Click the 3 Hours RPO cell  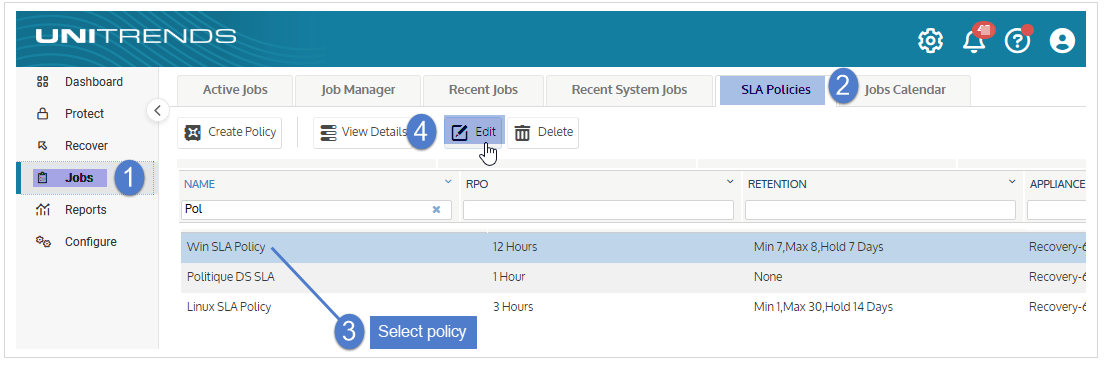(x=513, y=307)
